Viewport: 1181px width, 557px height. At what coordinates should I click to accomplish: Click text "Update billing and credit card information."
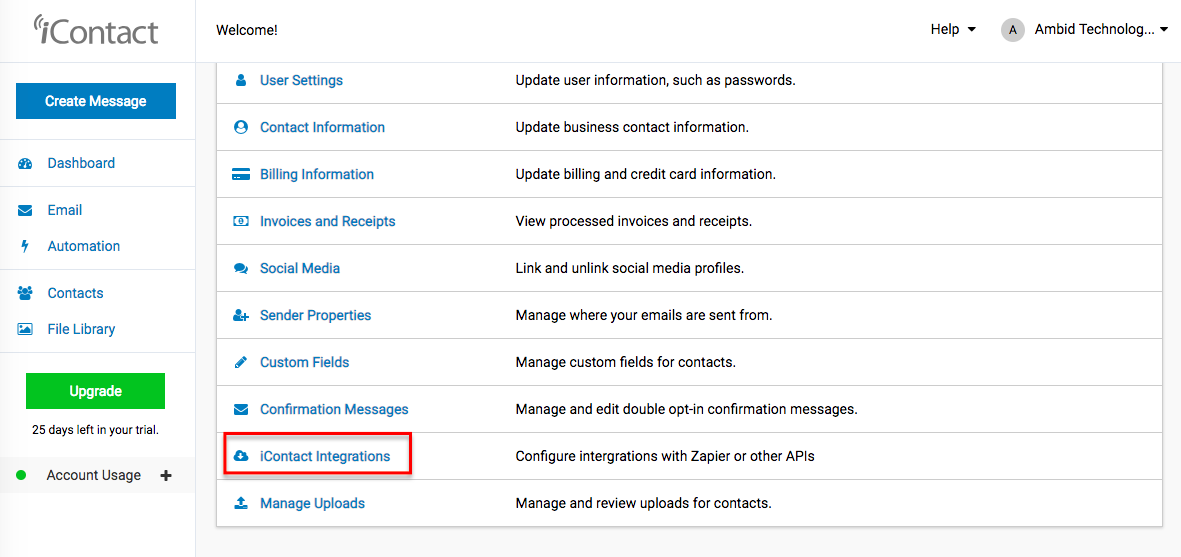(645, 175)
